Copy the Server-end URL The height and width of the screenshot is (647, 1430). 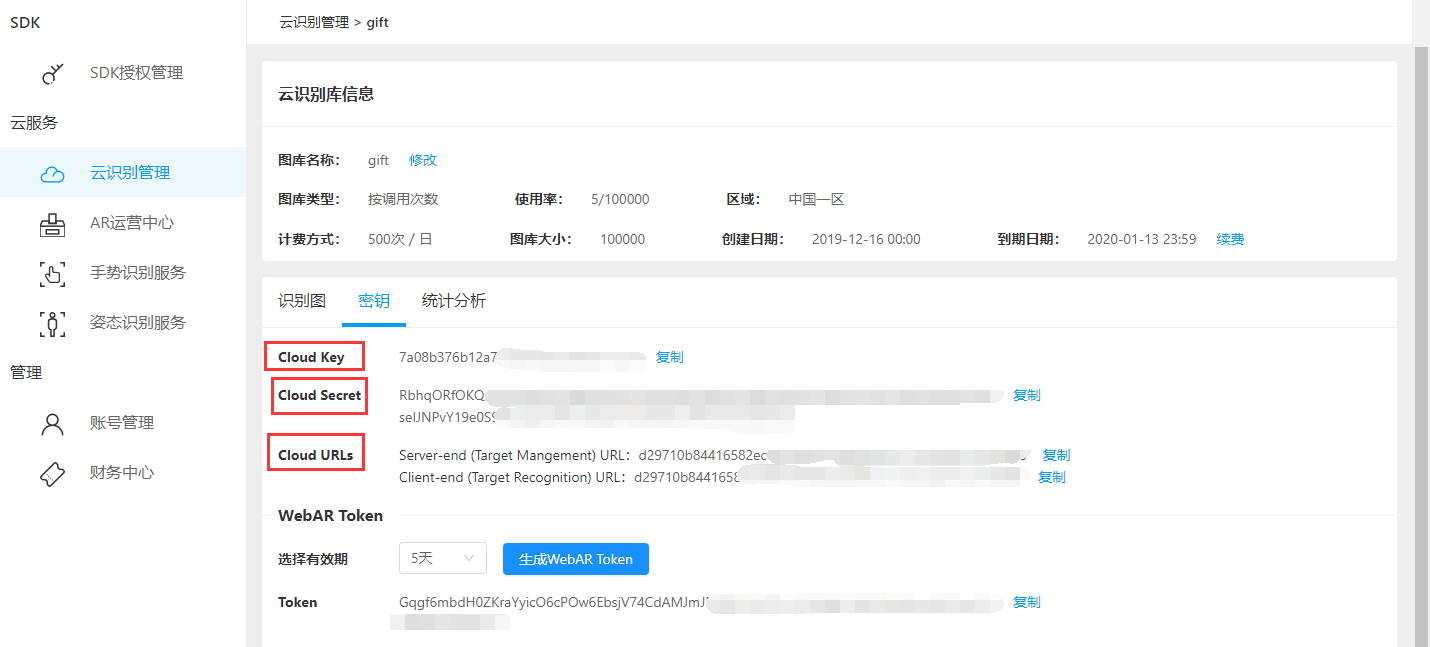point(1057,455)
